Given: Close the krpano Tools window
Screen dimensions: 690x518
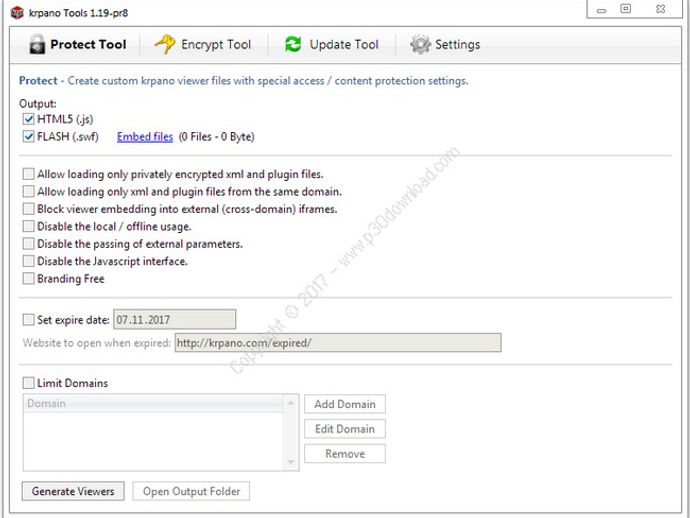Looking at the screenshot, I should 660,9.
